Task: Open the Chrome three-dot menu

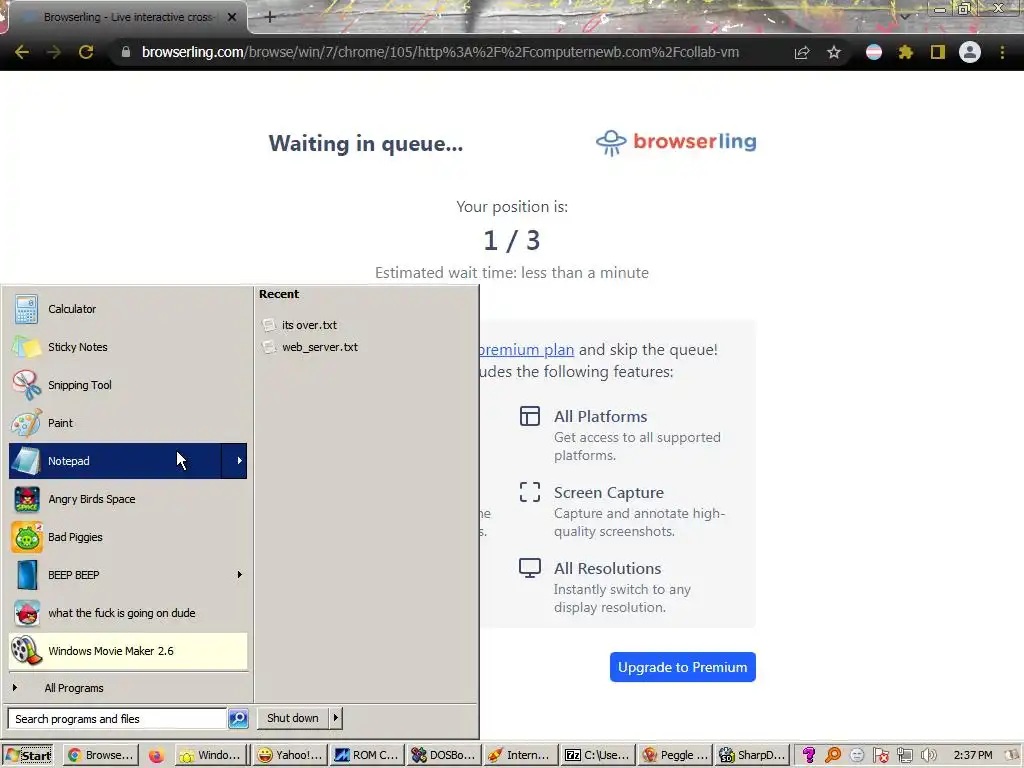Action: click(1002, 52)
